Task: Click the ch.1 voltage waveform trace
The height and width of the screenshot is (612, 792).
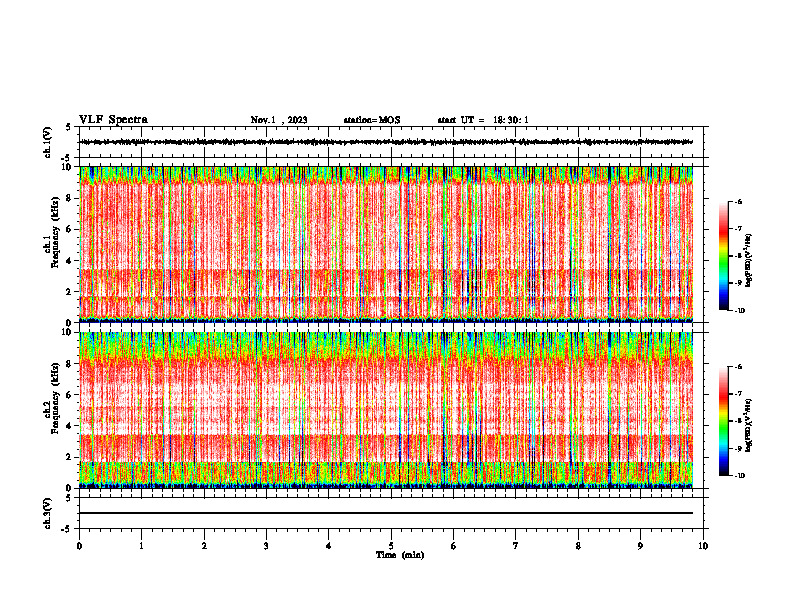Action: tap(386, 142)
